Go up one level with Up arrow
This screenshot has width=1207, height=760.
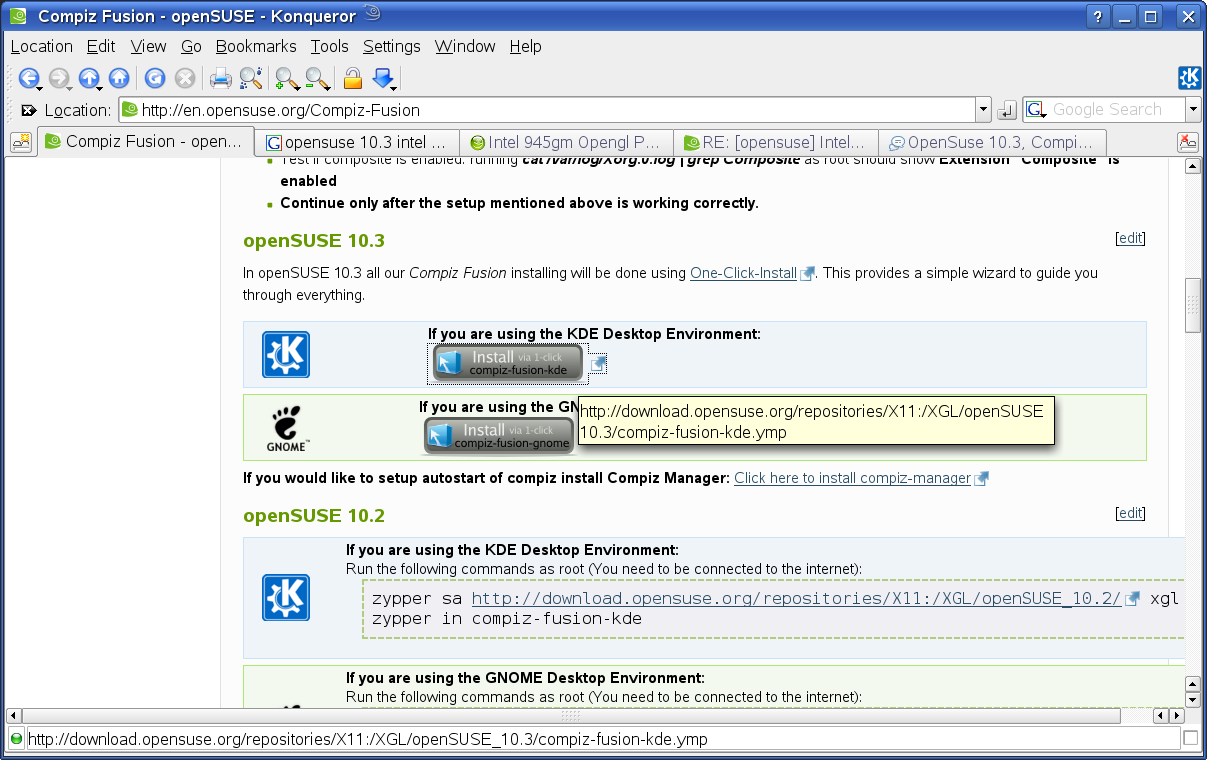pos(89,78)
